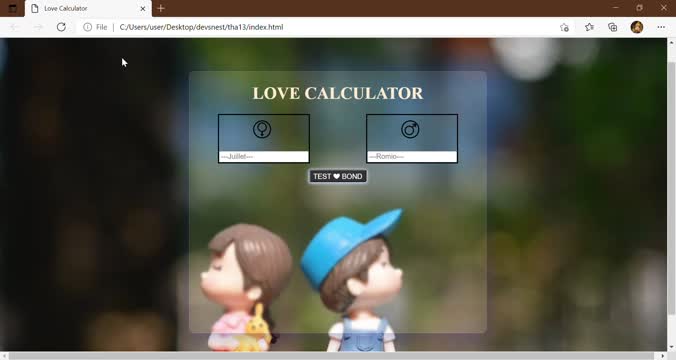This screenshot has height=360, width=676.
Task: Click the site info icon in address bar
Action: (88, 27)
